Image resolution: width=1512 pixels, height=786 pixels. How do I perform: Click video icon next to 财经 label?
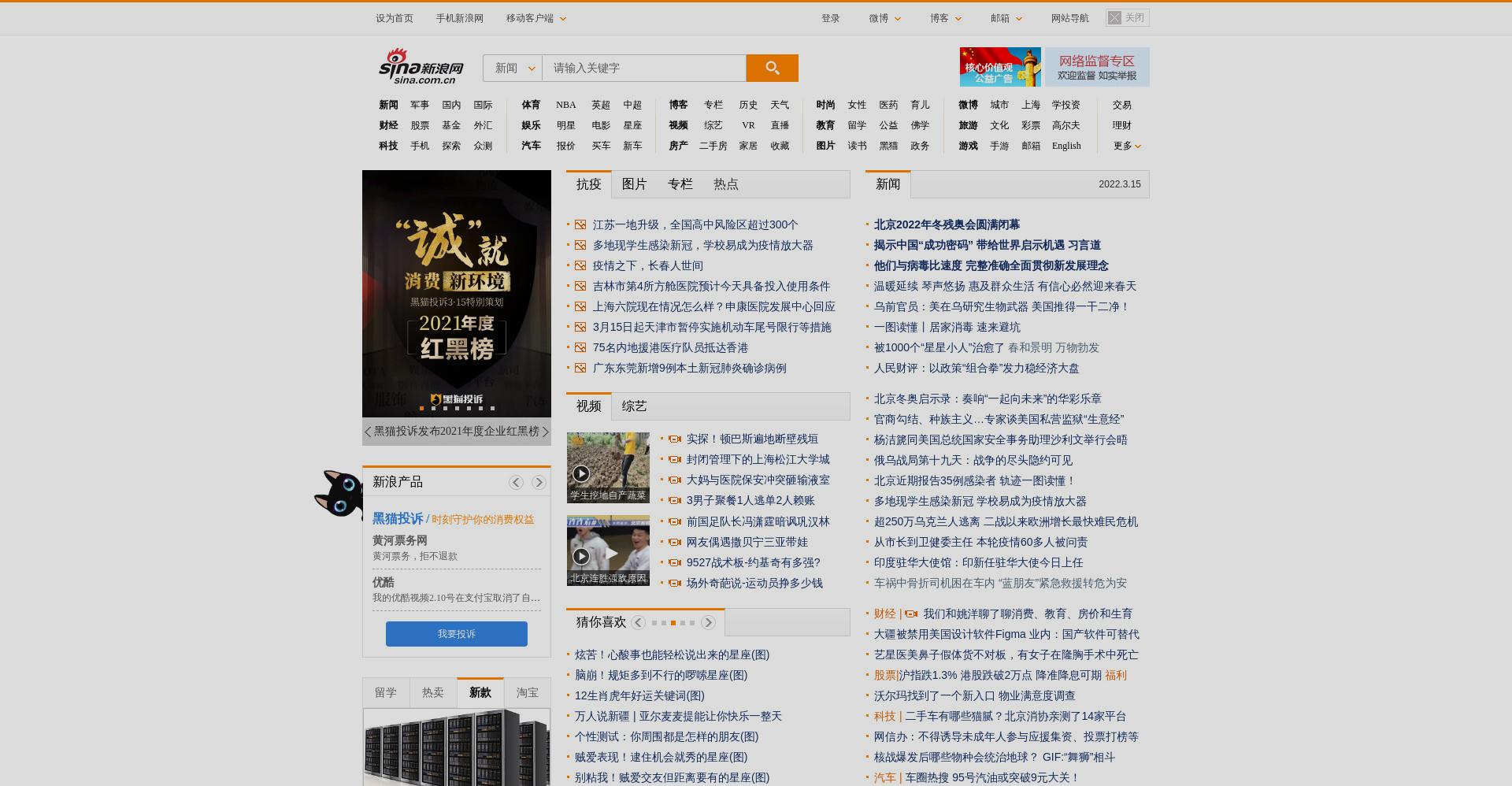911,614
